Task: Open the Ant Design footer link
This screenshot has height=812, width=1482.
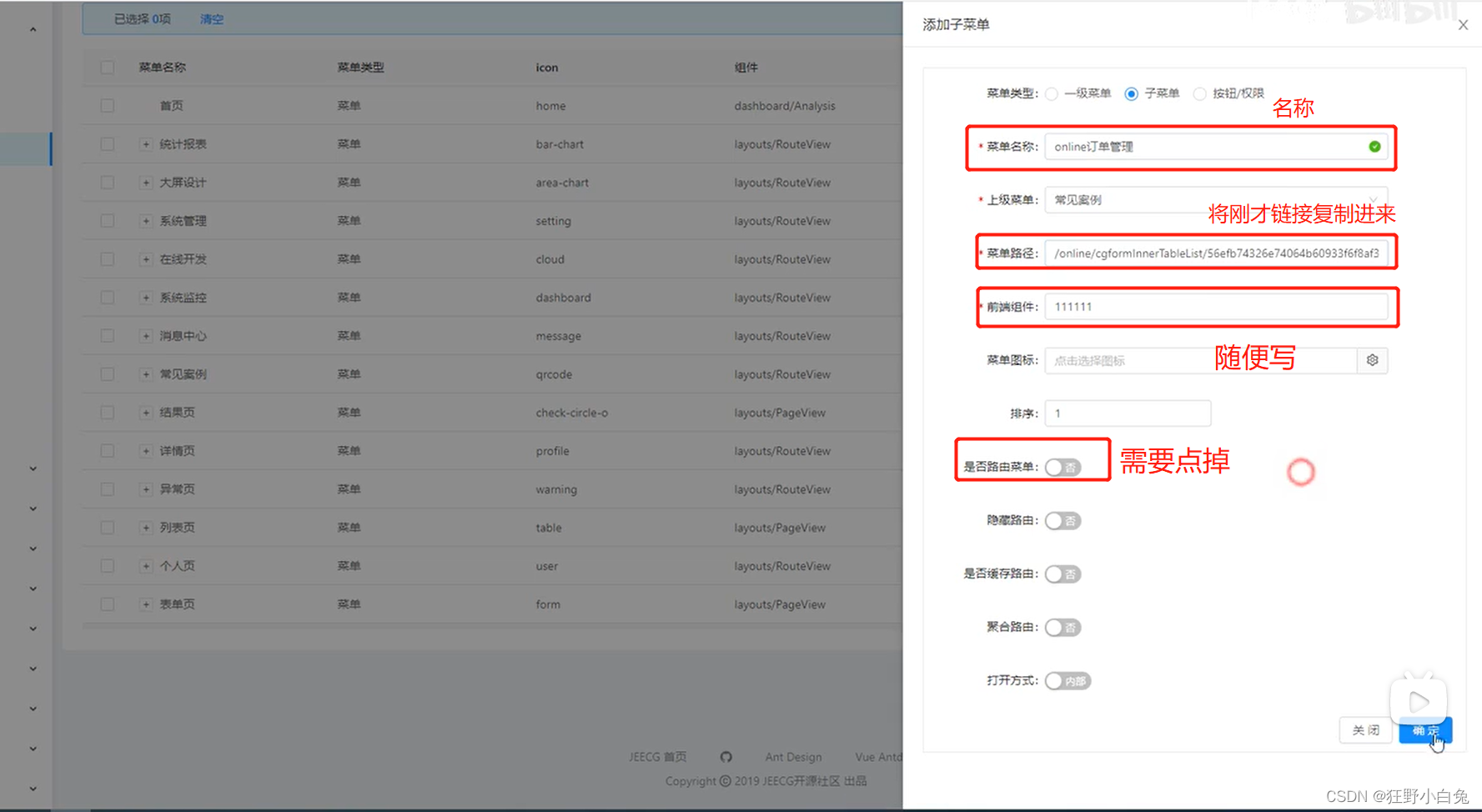Action: tap(793, 757)
